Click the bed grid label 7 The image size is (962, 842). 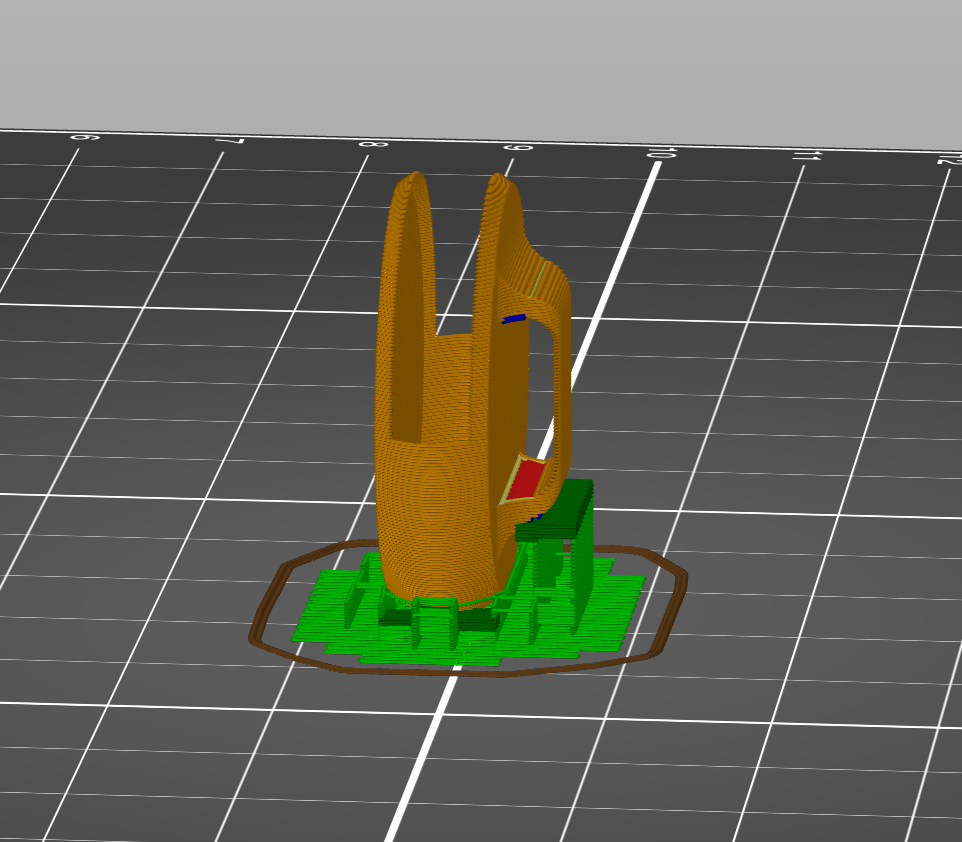tap(230, 141)
